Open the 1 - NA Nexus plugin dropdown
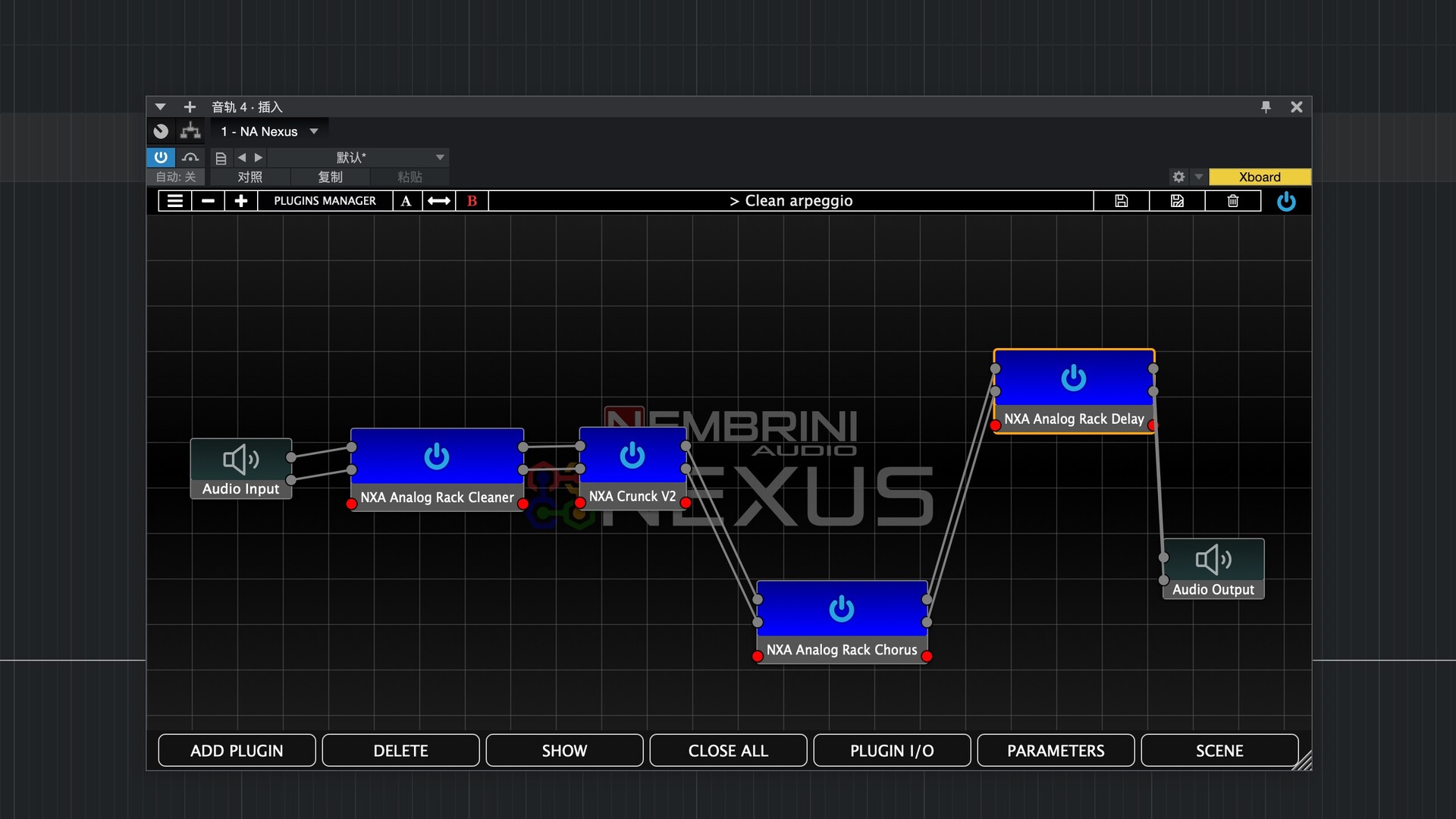Screen dimensions: 1456x819 pos(269,131)
